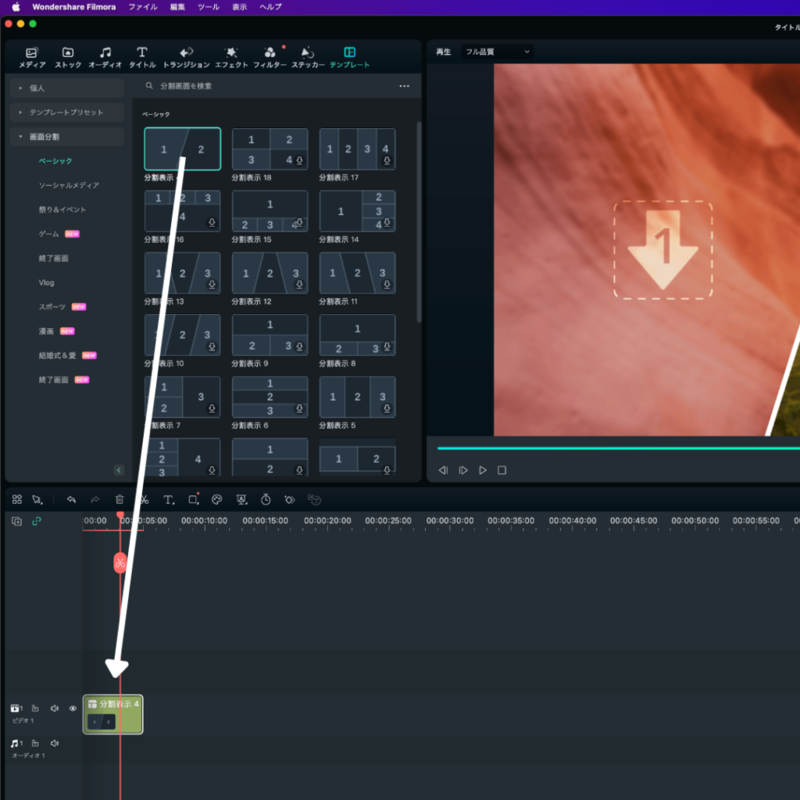Image resolution: width=800 pixels, height=800 pixels.
Task: Click the preview progress bar
Action: click(618, 448)
